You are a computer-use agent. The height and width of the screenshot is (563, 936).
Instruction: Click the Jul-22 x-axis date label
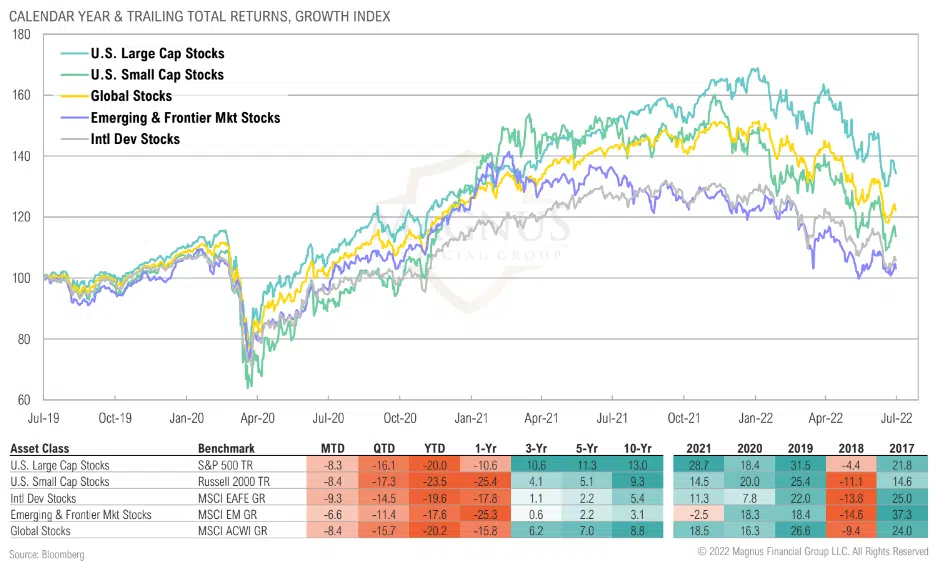pyautogui.click(x=893, y=418)
